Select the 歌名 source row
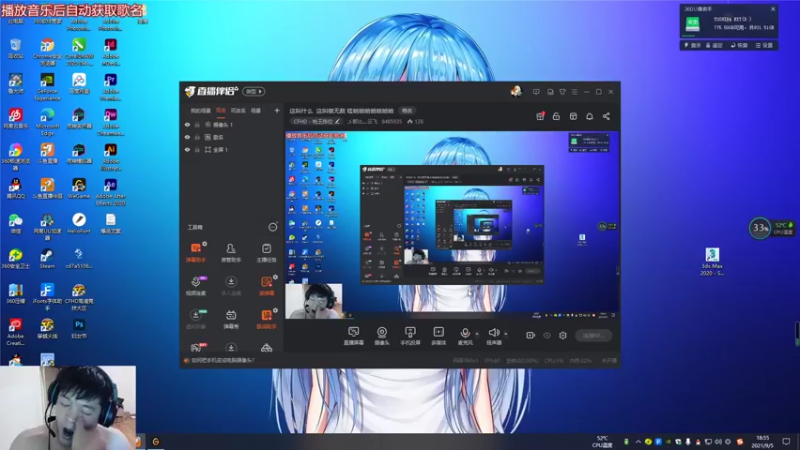Image resolution: width=800 pixels, height=450 pixels. [x=232, y=137]
